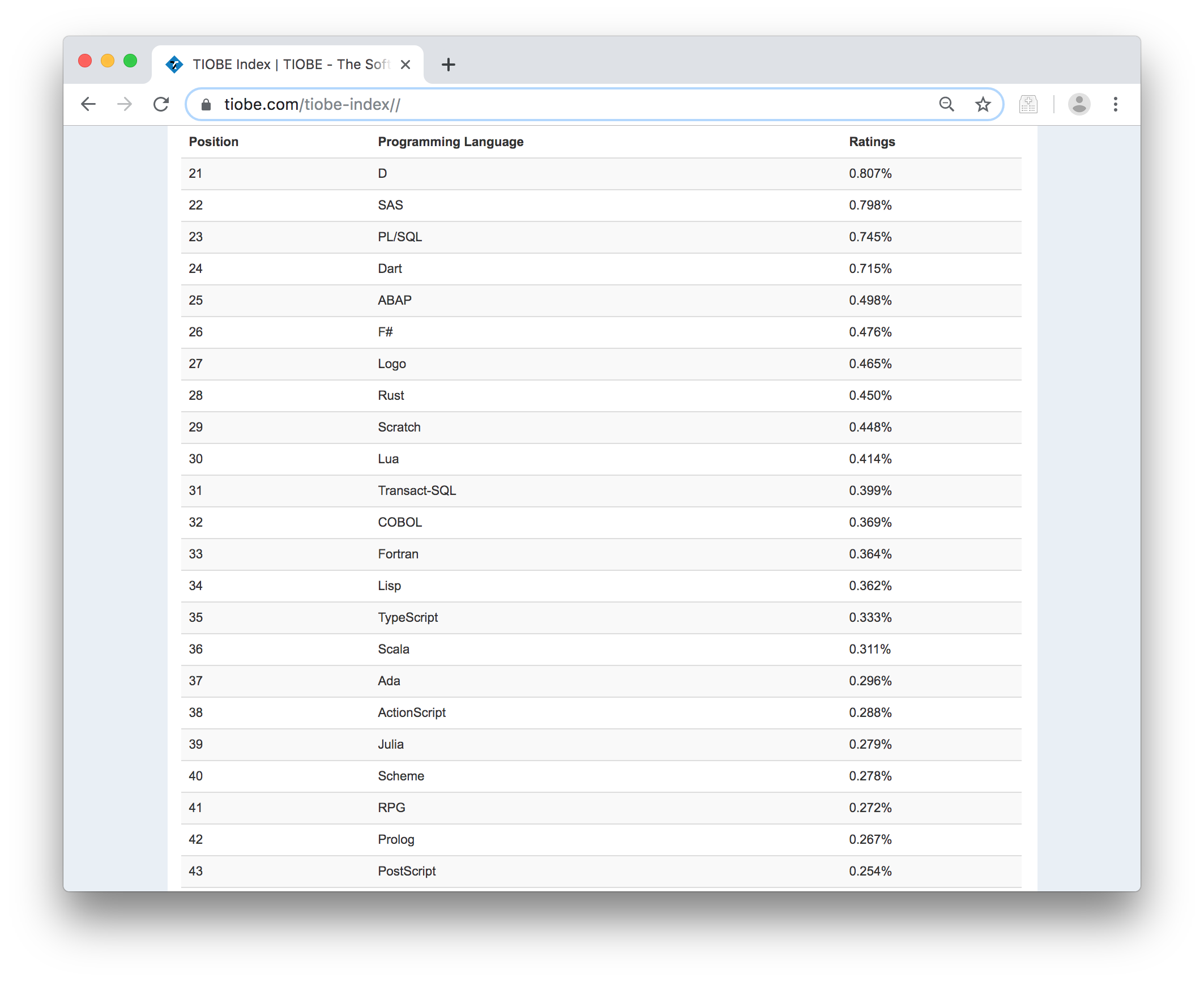Click the Scheme language cell
This screenshot has height=982, width=1204.
tap(401, 776)
